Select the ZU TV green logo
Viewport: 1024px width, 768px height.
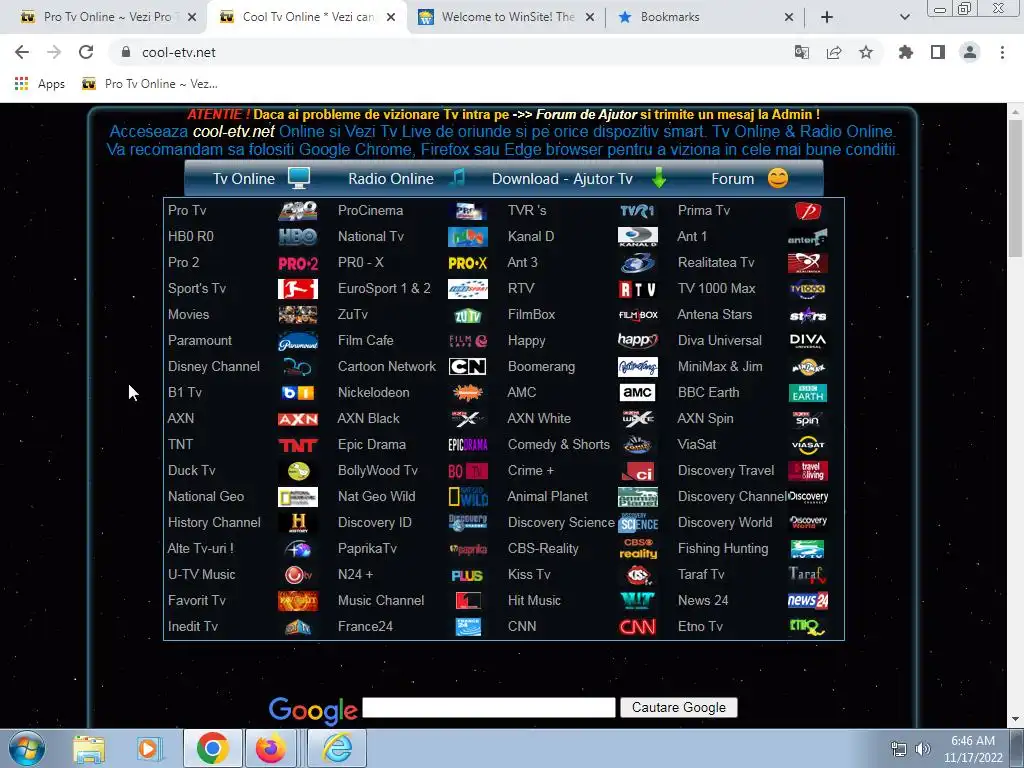(x=468, y=315)
